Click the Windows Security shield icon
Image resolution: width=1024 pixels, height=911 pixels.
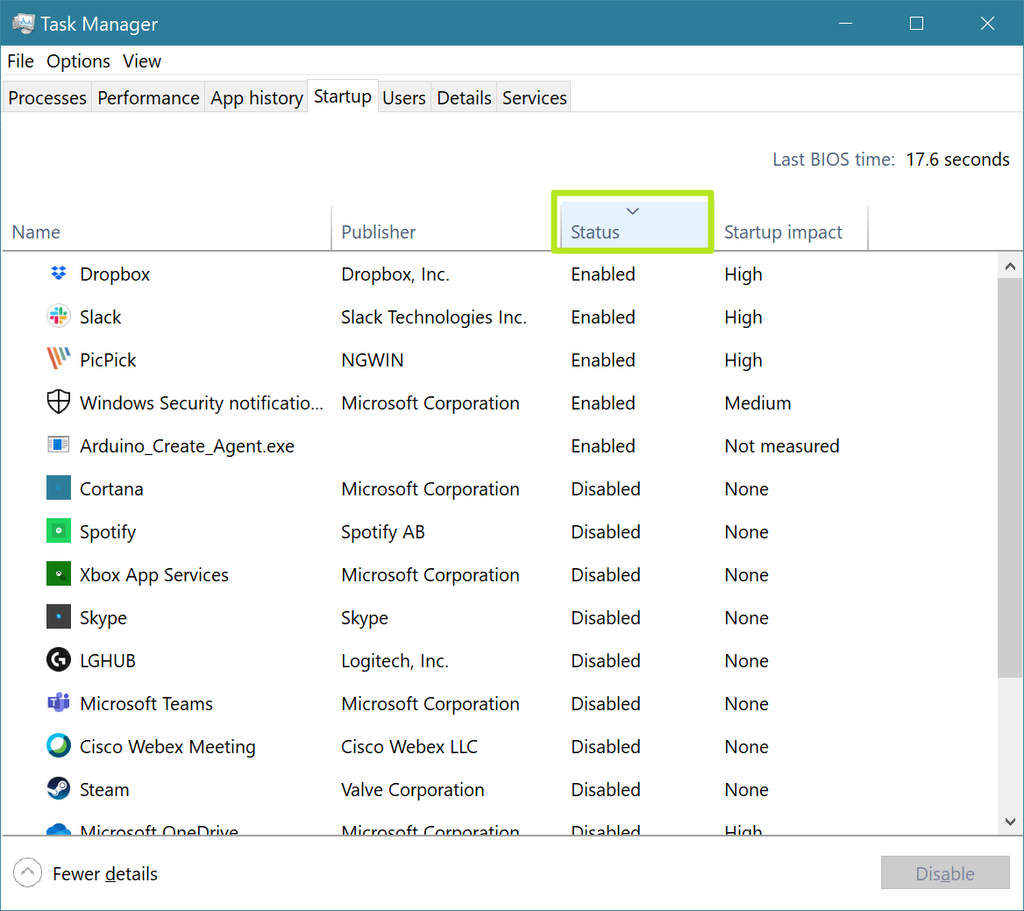coord(58,403)
